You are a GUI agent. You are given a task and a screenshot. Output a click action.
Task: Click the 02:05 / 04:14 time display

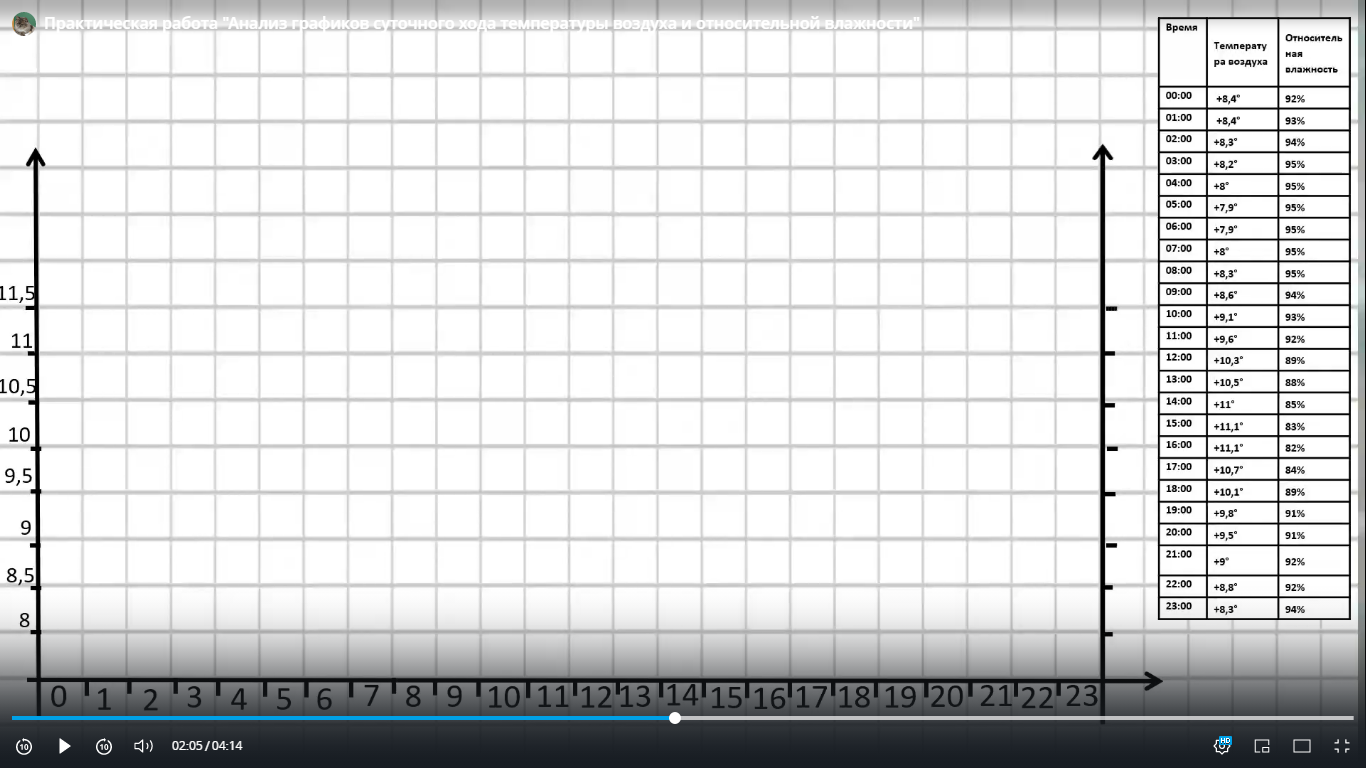(207, 746)
